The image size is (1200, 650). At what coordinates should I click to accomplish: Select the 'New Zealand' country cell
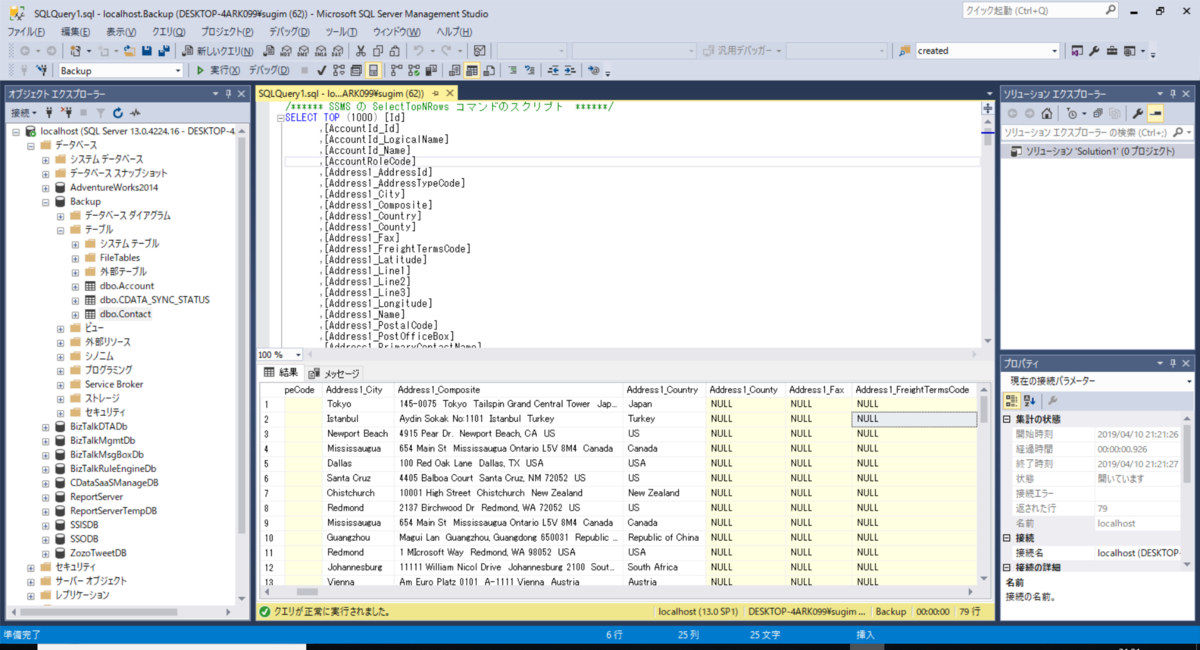(664, 493)
